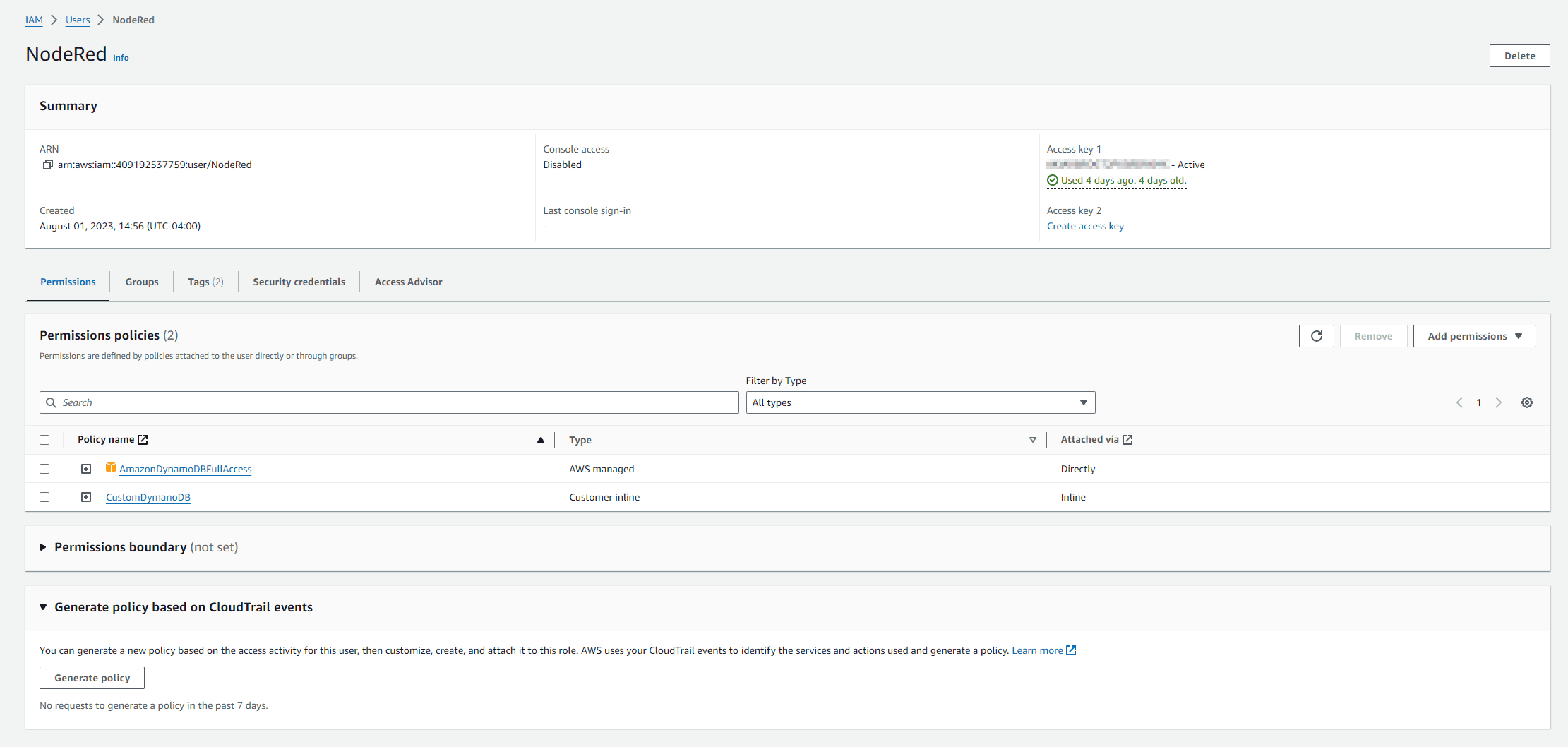Click the external link icon next to Attached via
Image resolution: width=1568 pixels, height=747 pixels.
[1127, 439]
